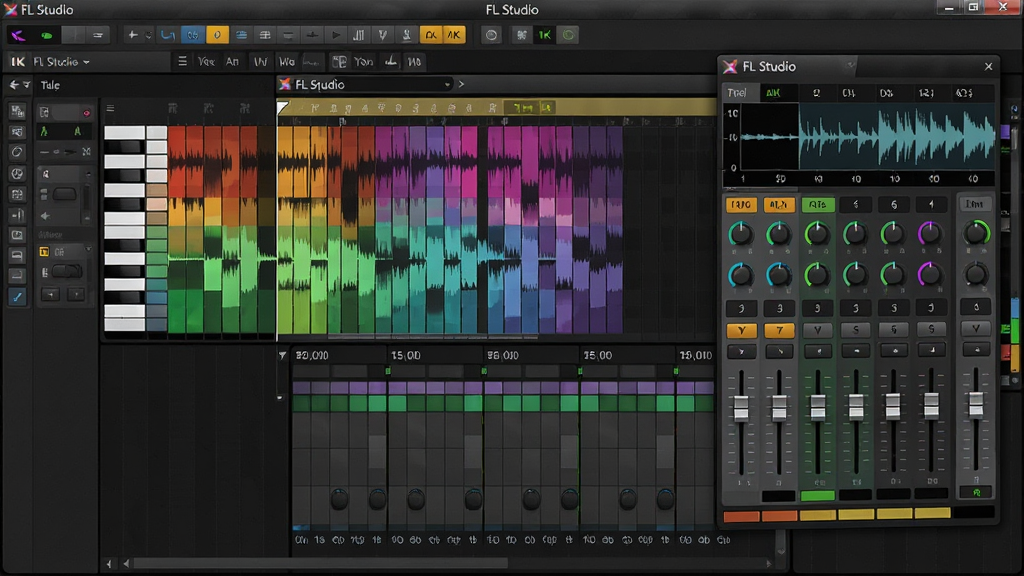Toggle the first orange Y button in mixer

(x=741, y=330)
